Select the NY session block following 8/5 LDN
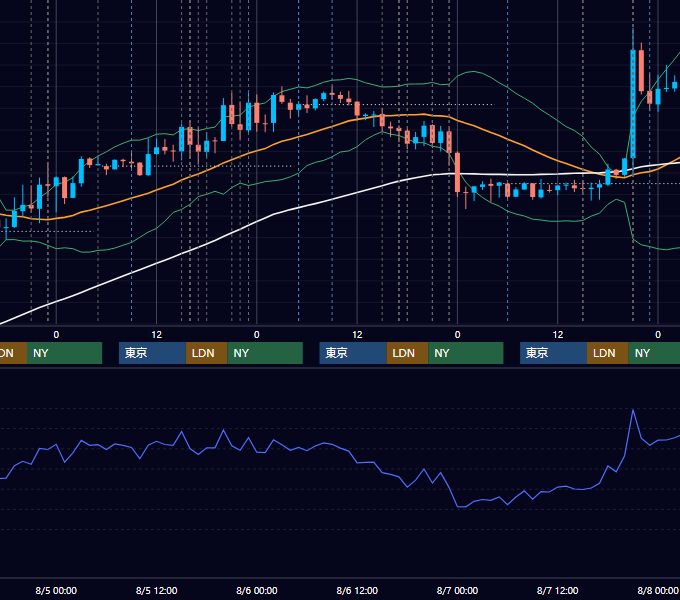The height and width of the screenshot is (600, 680). [265, 353]
